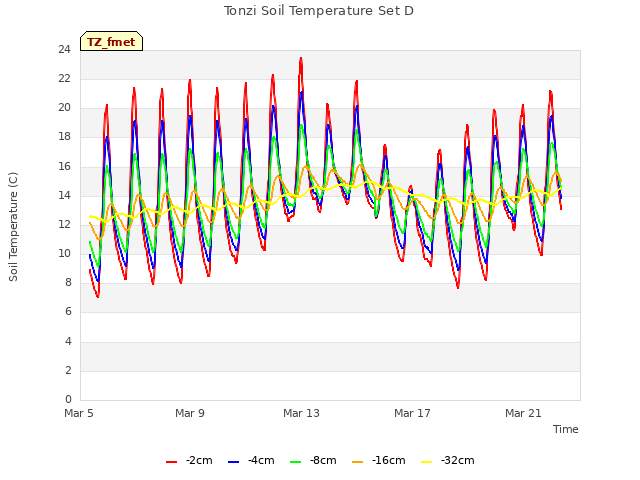Click the 4 y-axis tick label
The image size is (640, 480).
[68, 341]
